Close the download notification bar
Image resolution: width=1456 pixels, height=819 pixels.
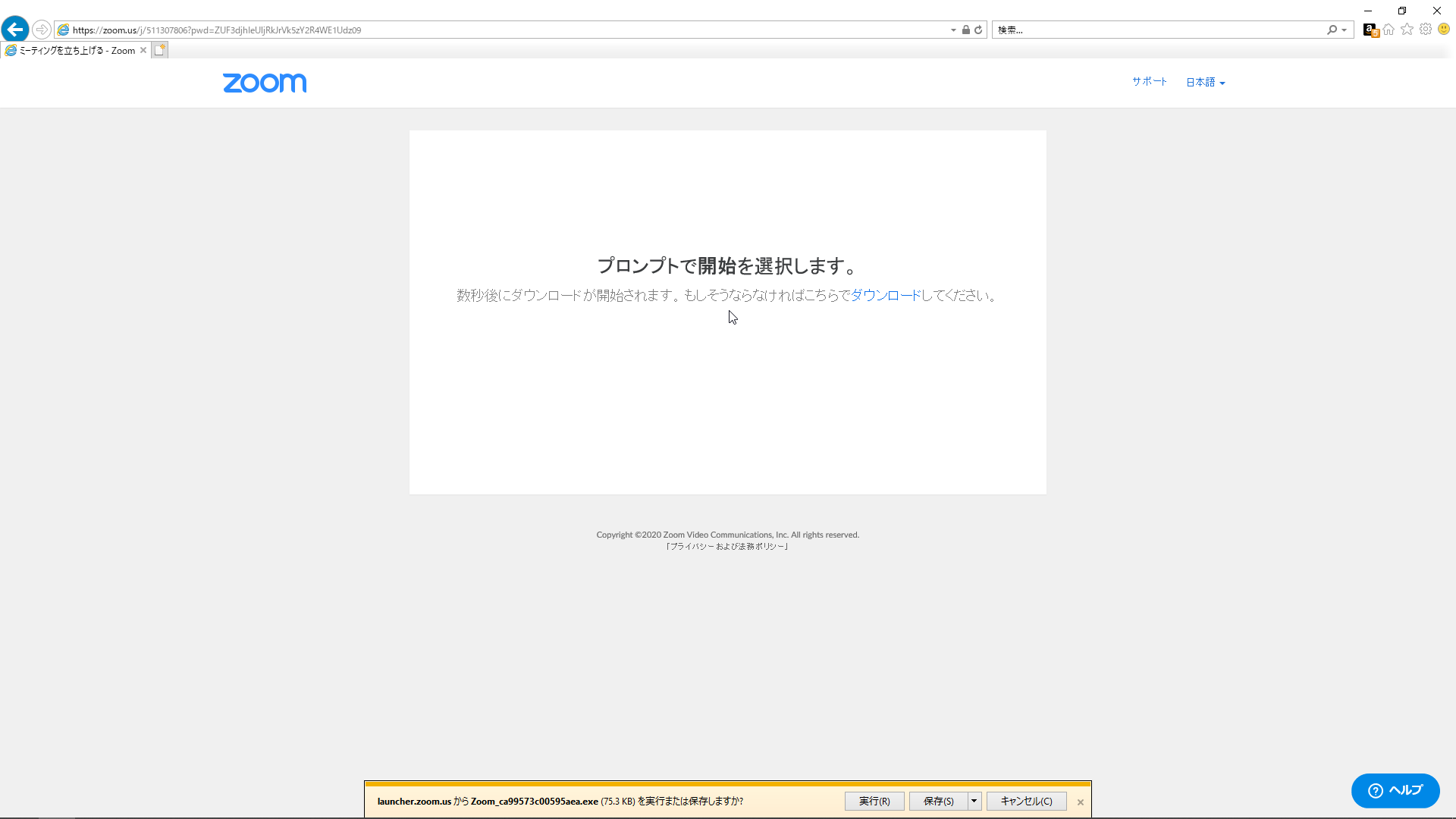point(1081,802)
